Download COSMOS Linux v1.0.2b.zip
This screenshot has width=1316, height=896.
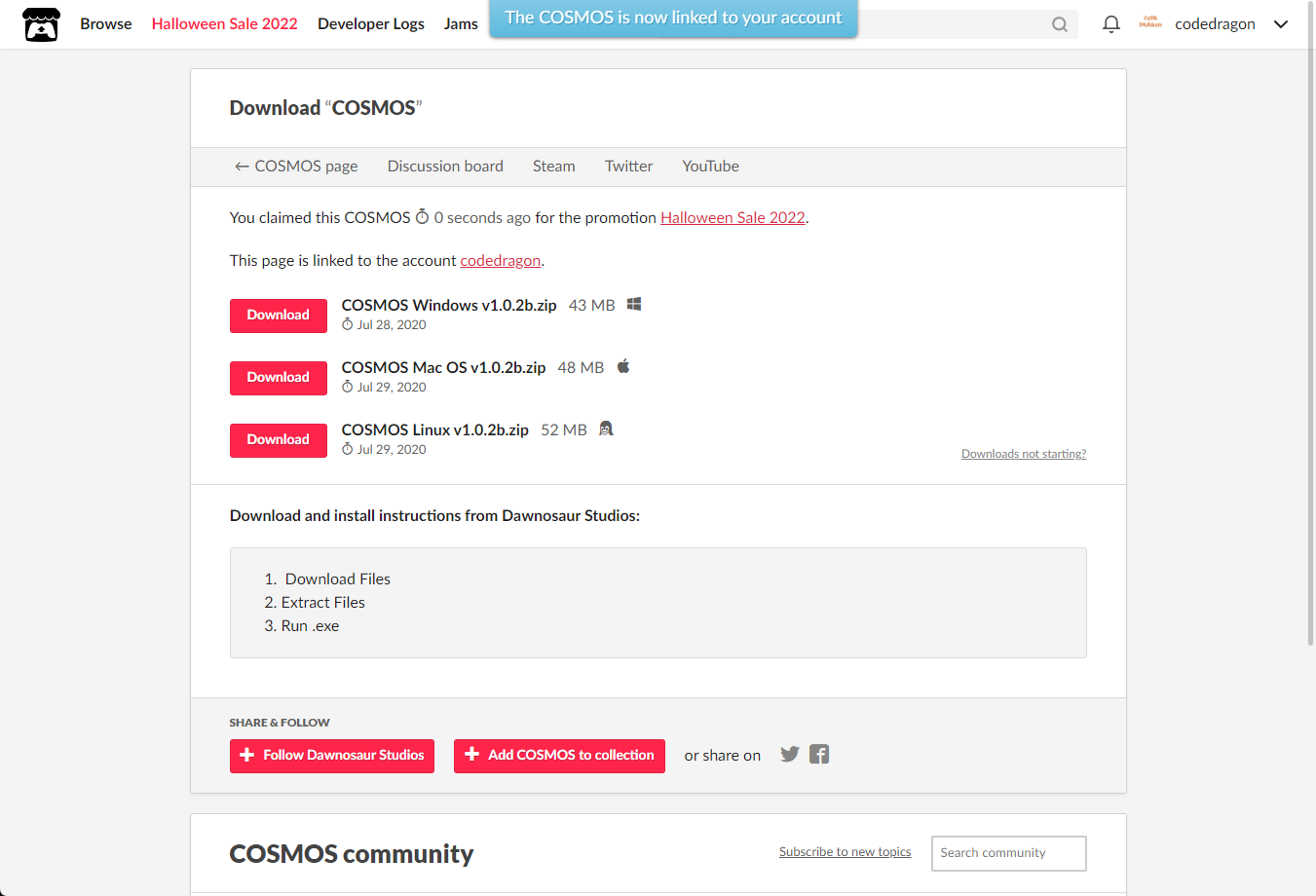coord(279,440)
